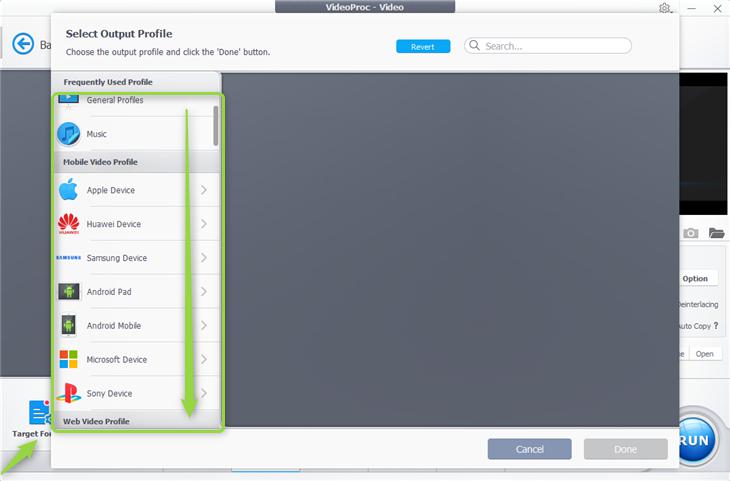Click the Music profile icon
This screenshot has height=481, width=730.
[x=68, y=134]
